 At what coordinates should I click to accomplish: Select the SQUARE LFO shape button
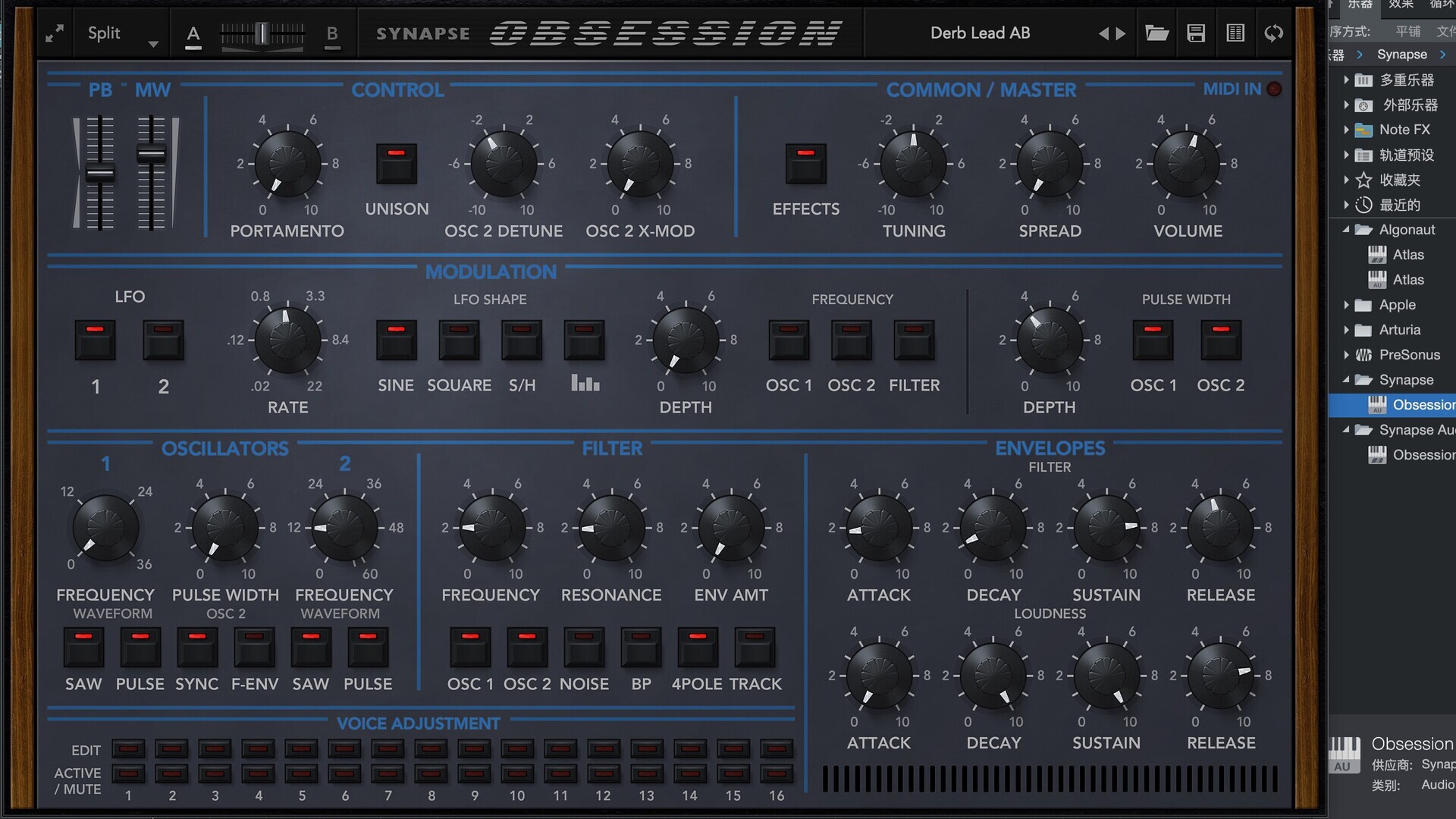(459, 339)
